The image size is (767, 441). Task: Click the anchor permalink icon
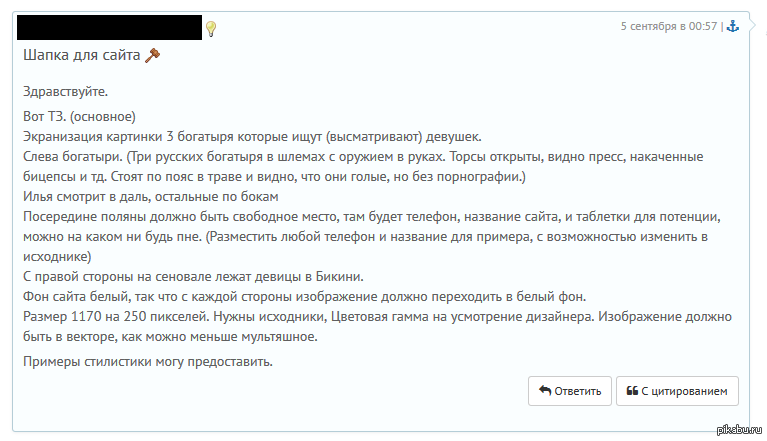point(731,26)
